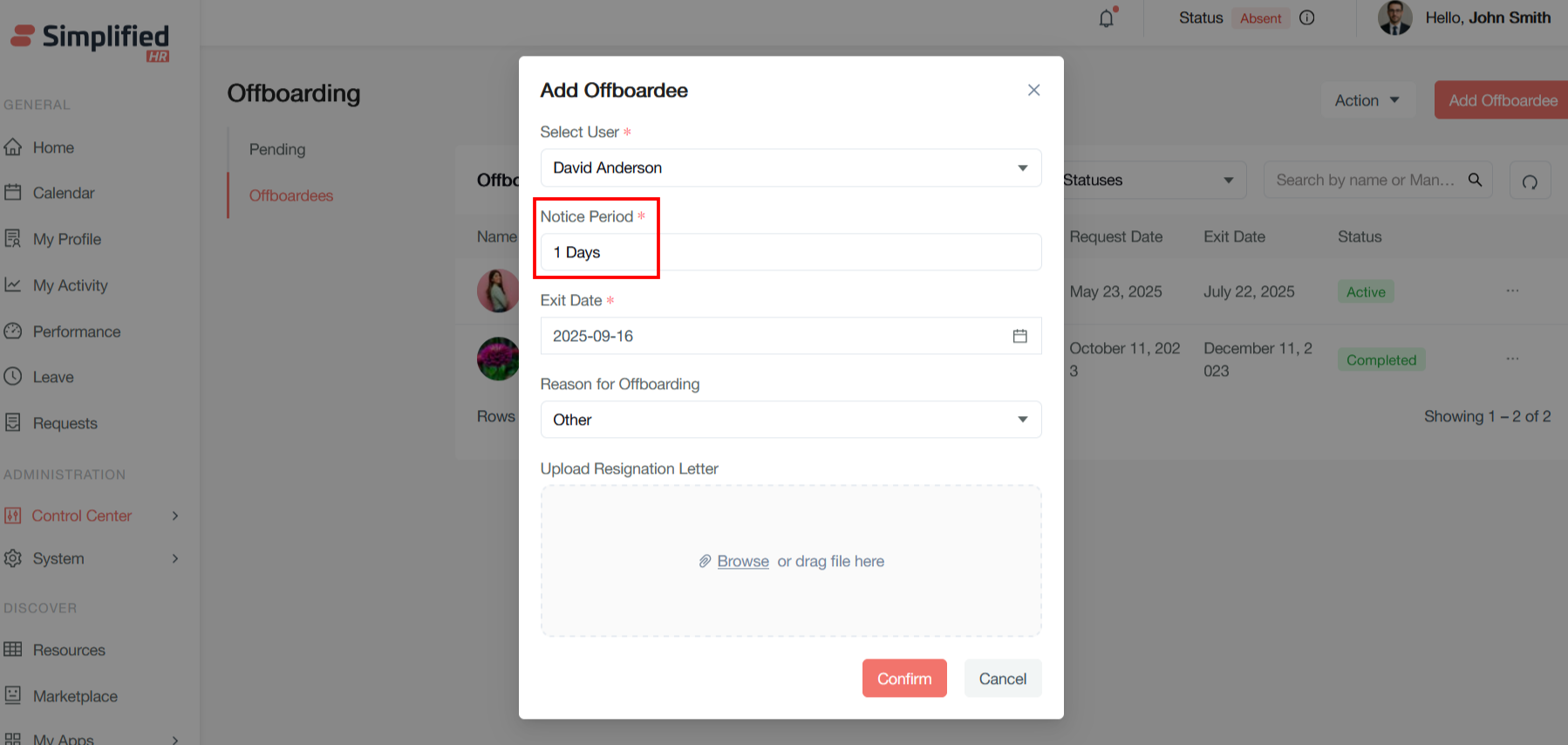Screen dimensions: 1568x745
Task: Click the Browse link to upload
Action: coord(743,561)
